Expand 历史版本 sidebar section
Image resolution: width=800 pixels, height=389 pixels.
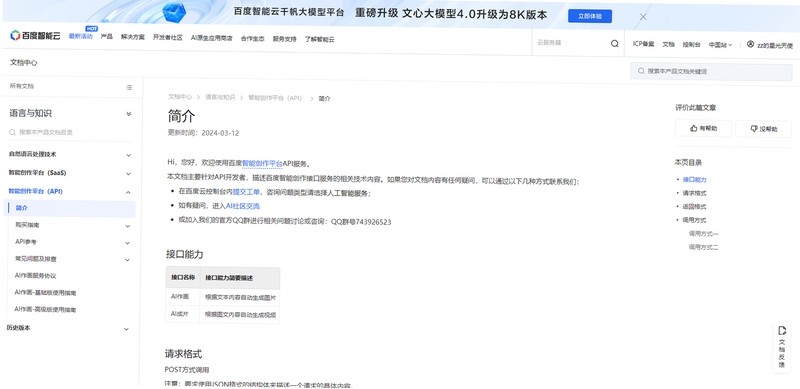click(127, 329)
